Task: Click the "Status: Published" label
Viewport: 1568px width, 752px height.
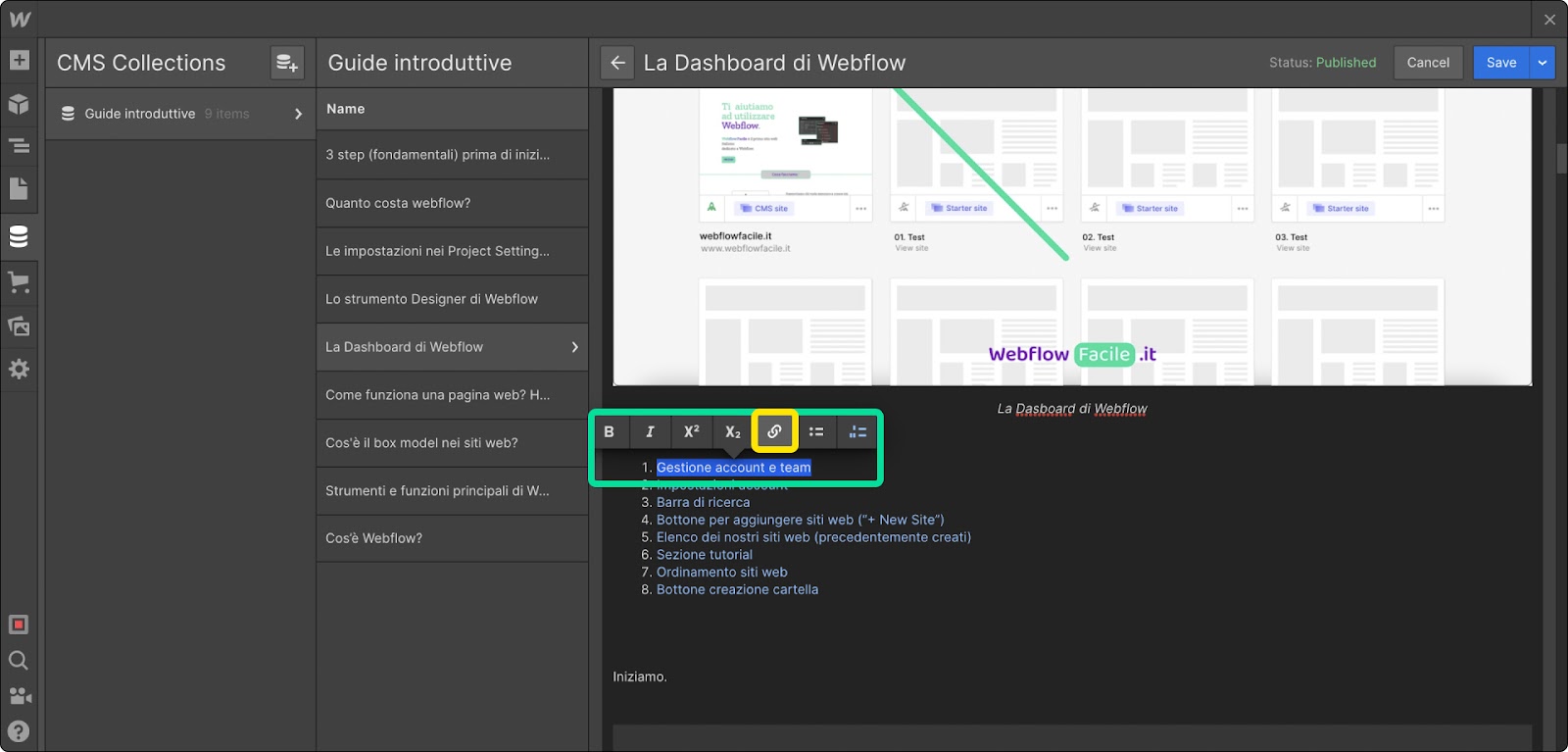Action: click(x=1322, y=63)
